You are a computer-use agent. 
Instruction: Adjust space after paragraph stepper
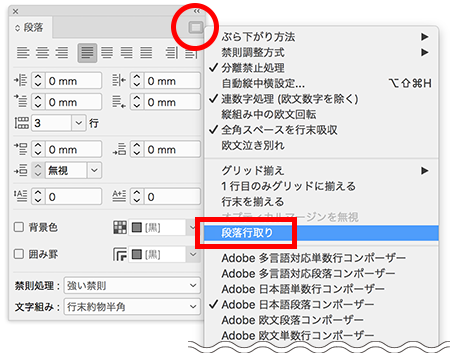point(137,149)
